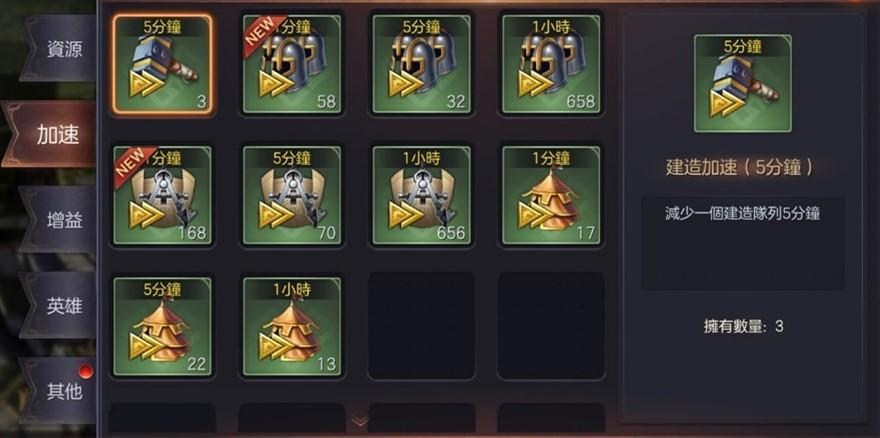The width and height of the screenshot is (880, 438).
Task: Select the NEW research compass speedup with 168
Action: (x=162, y=195)
